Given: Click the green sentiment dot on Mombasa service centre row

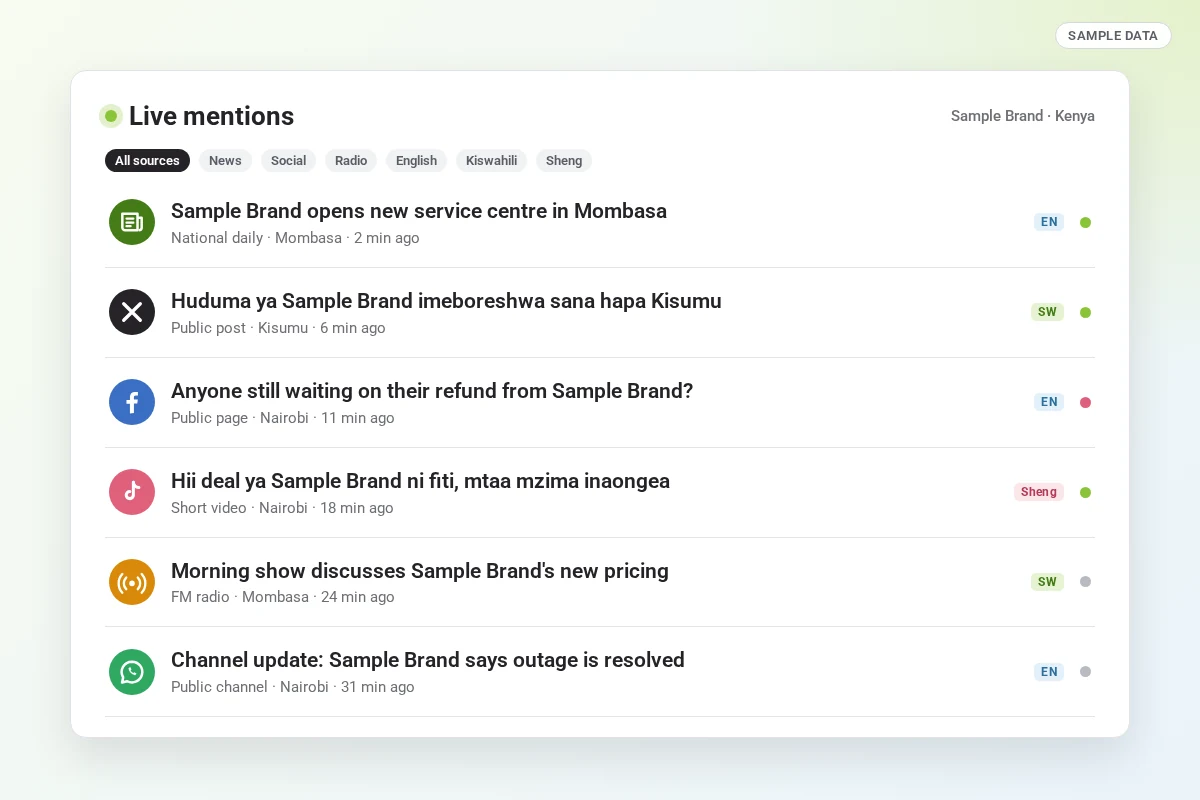Looking at the screenshot, I should pos(1085,222).
